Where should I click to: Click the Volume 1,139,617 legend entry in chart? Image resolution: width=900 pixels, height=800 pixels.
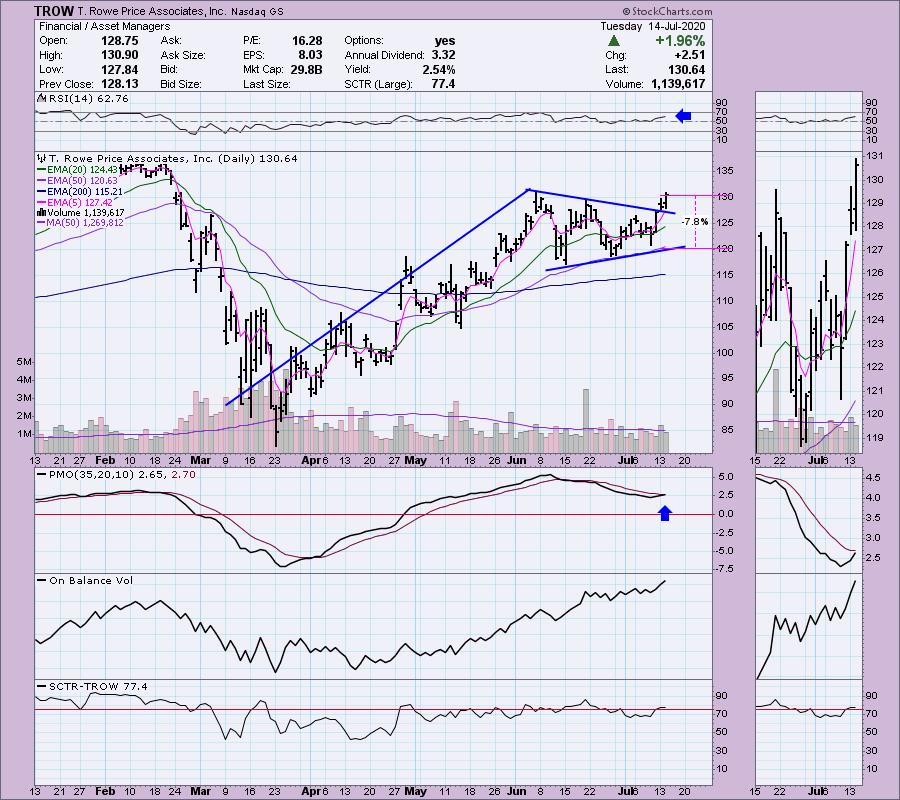pyautogui.click(x=80, y=212)
